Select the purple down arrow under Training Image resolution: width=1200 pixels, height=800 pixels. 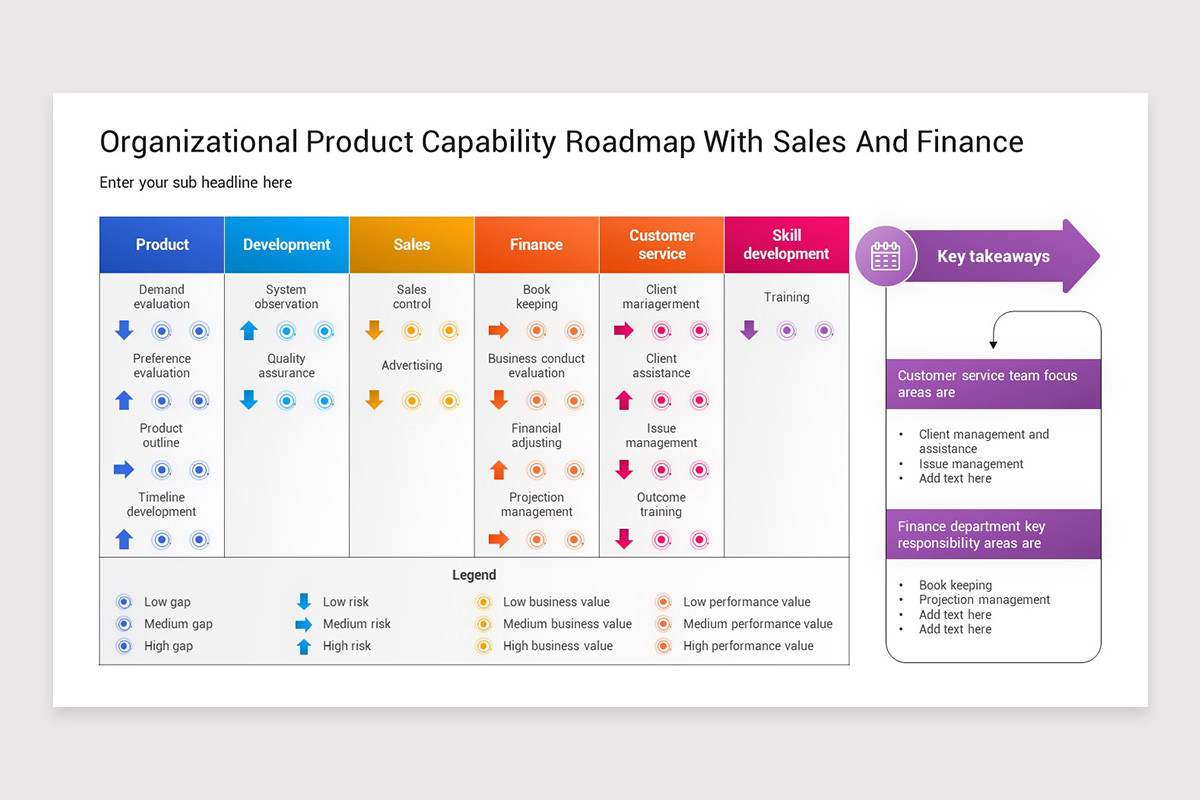pos(749,330)
